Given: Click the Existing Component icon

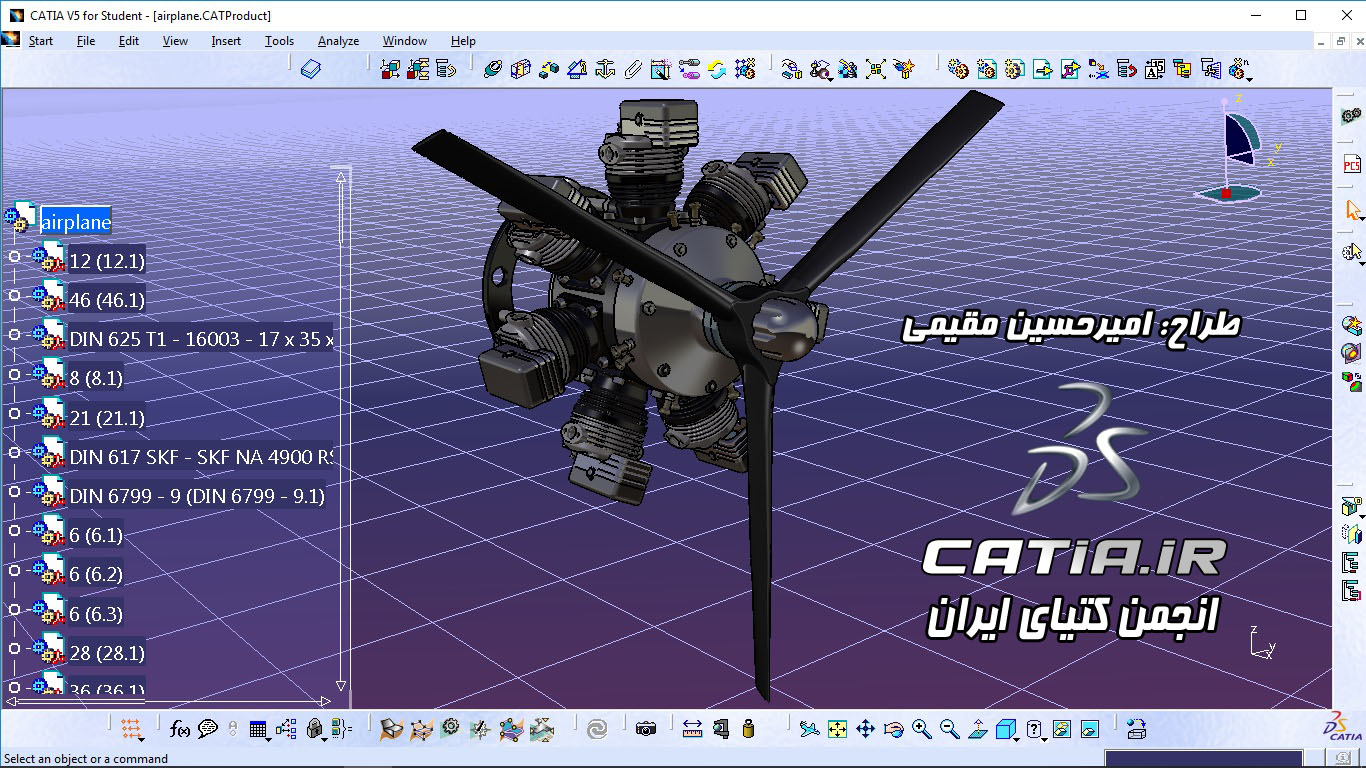Looking at the screenshot, I should pos(1042,69).
